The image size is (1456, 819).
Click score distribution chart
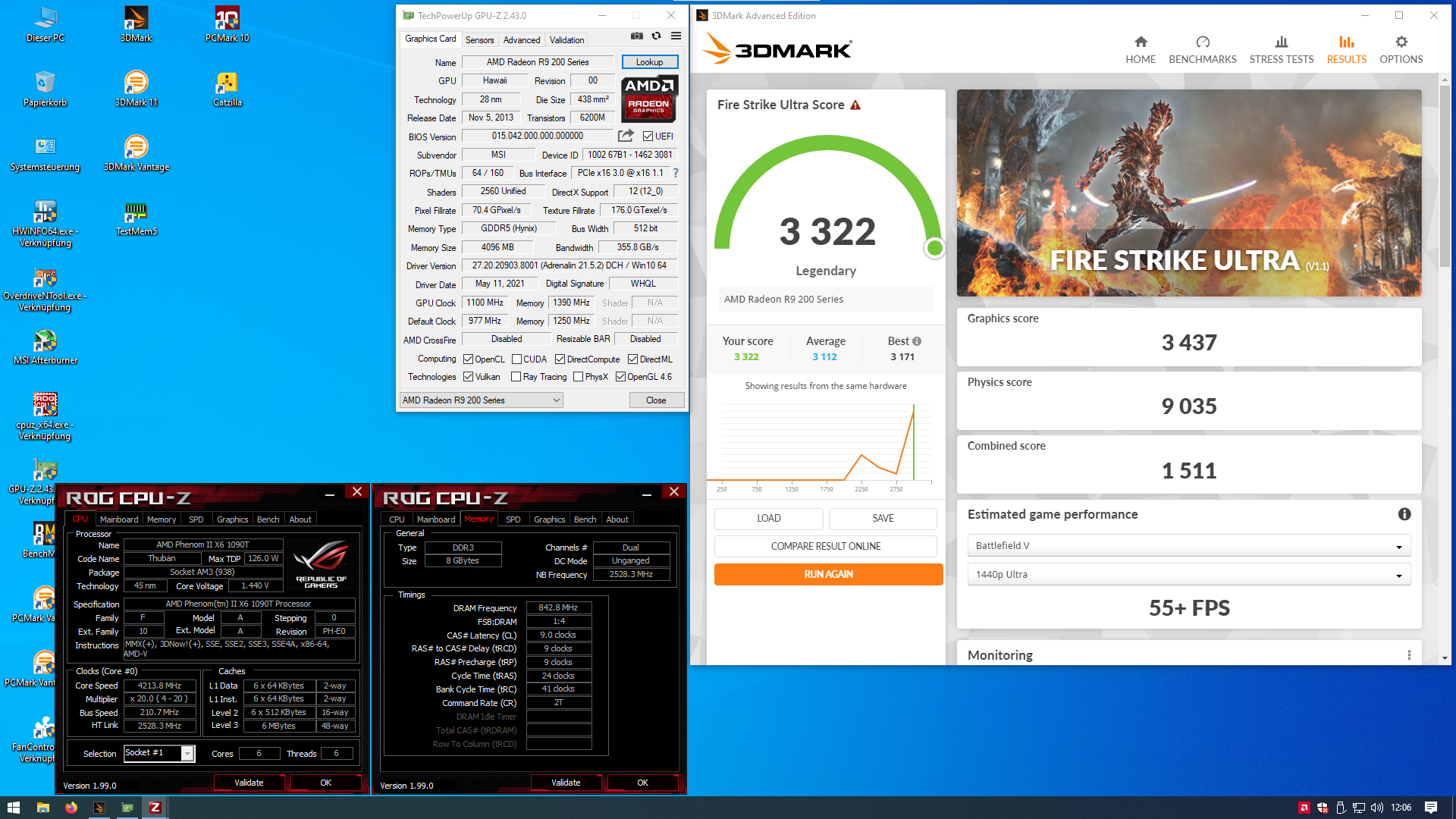(x=825, y=446)
